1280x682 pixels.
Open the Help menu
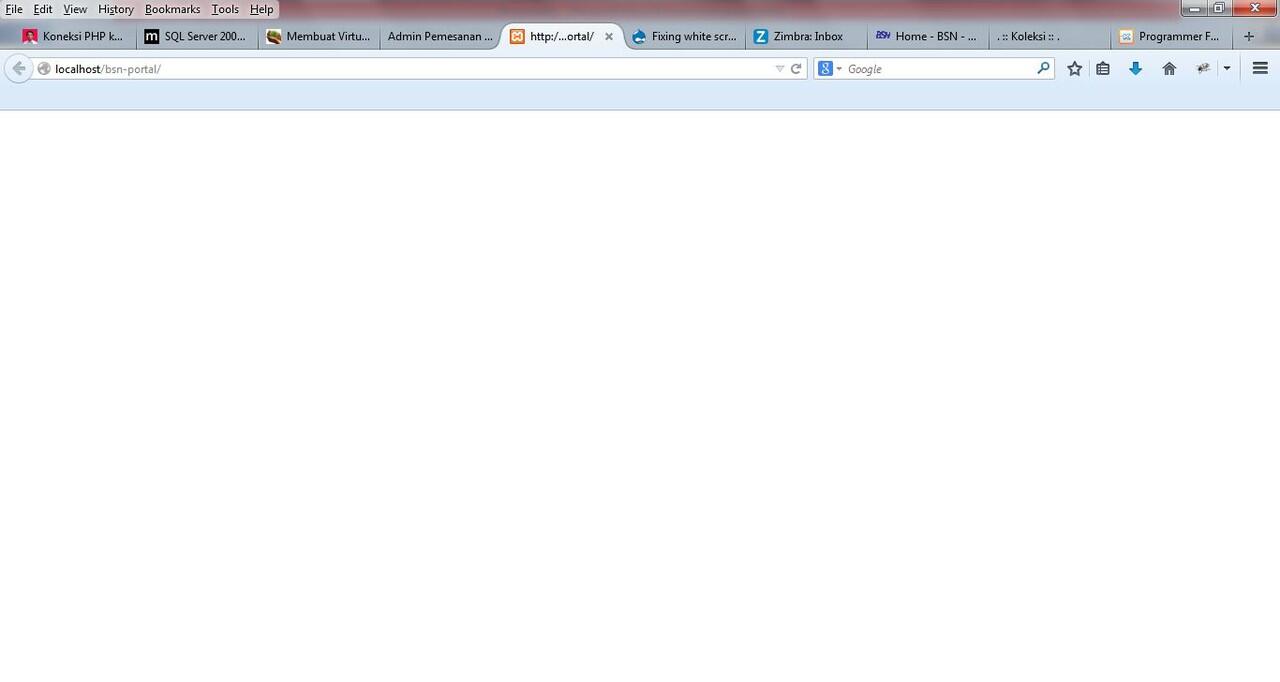pyautogui.click(x=262, y=9)
